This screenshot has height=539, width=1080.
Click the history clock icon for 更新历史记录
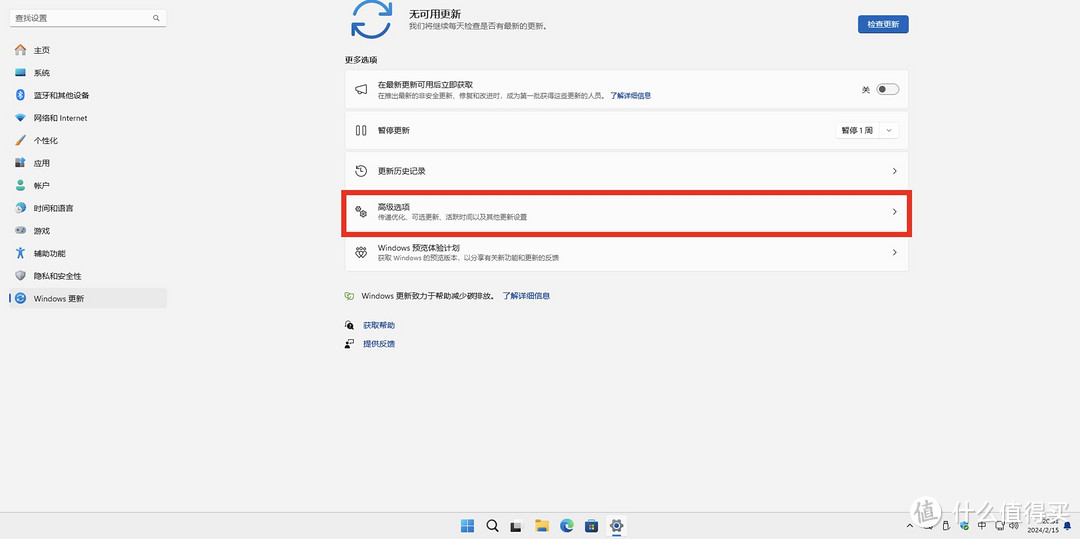(361, 171)
